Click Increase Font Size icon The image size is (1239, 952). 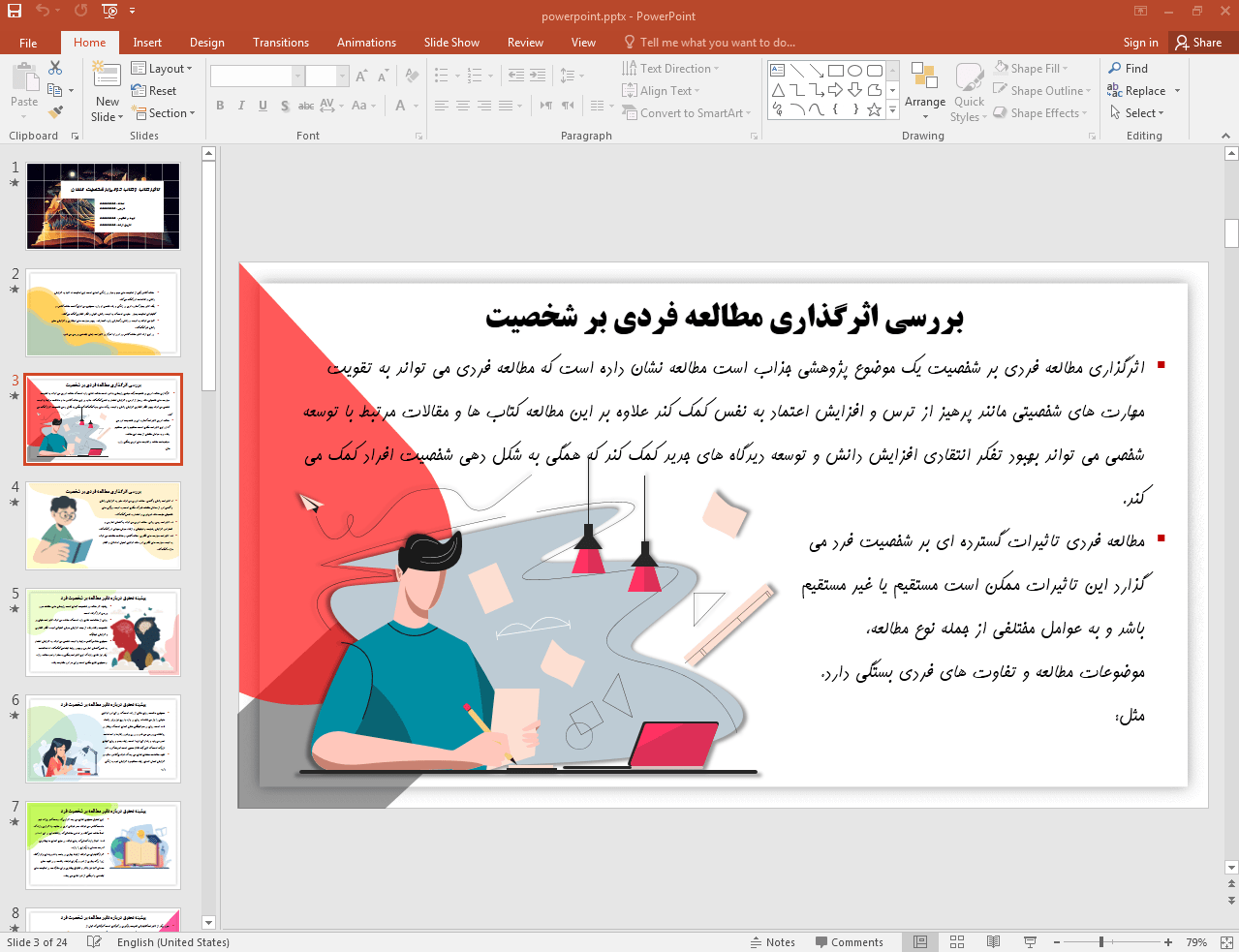pos(361,76)
